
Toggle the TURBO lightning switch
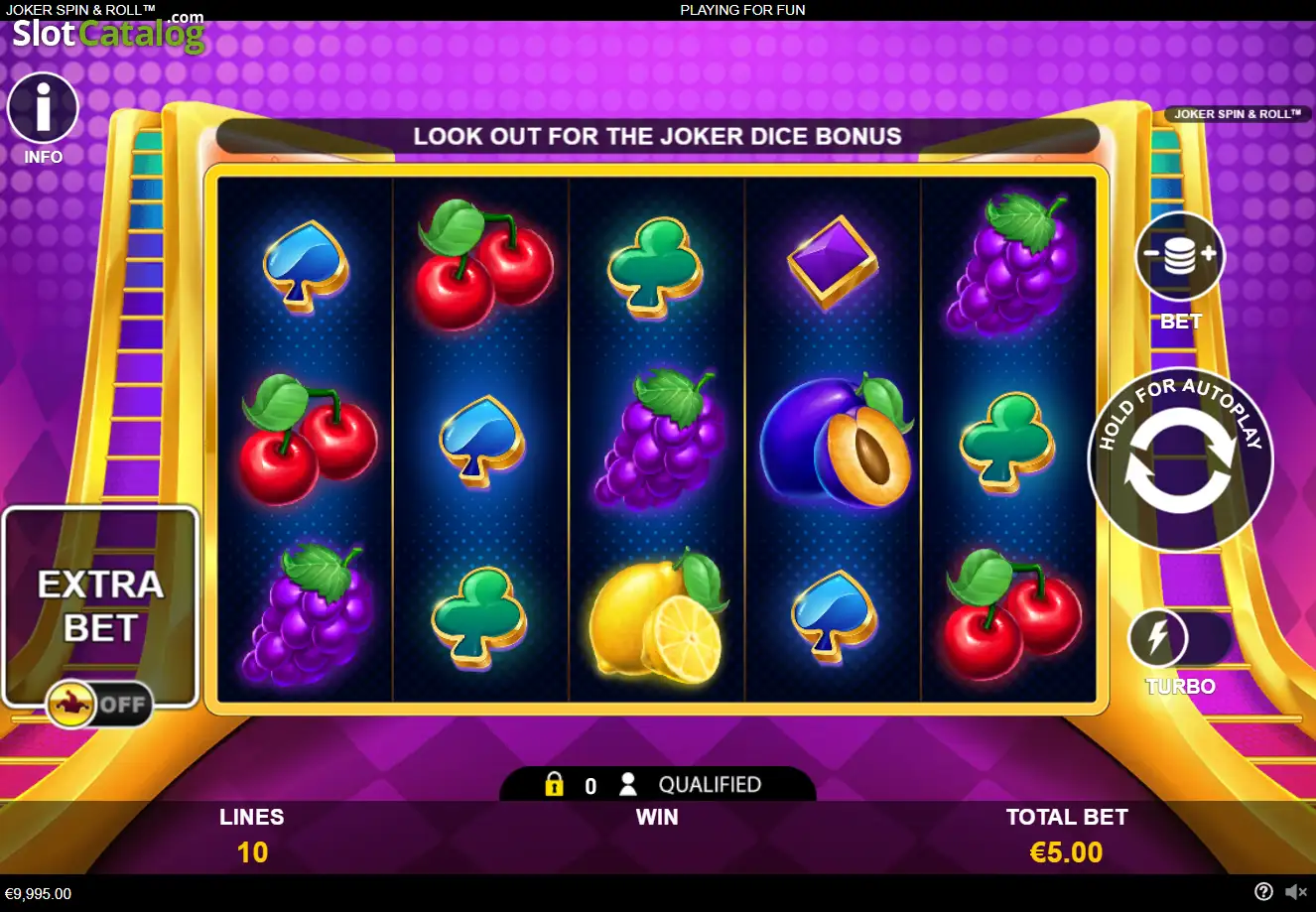pos(1179,638)
